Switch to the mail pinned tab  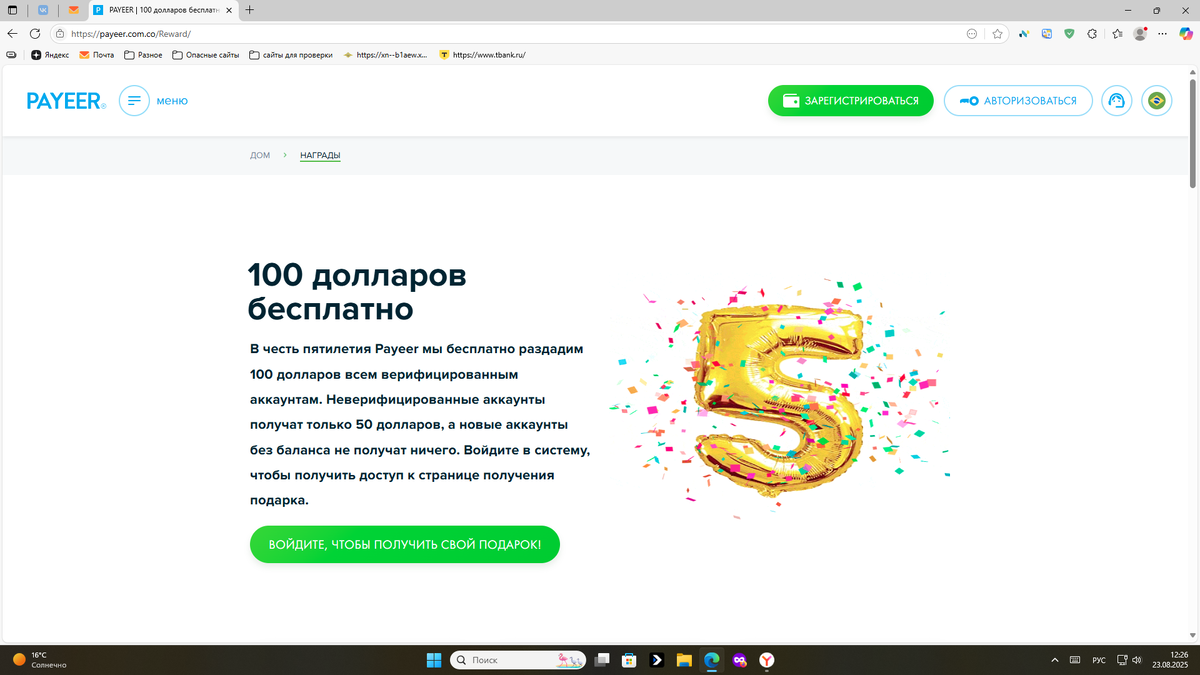coord(73,10)
